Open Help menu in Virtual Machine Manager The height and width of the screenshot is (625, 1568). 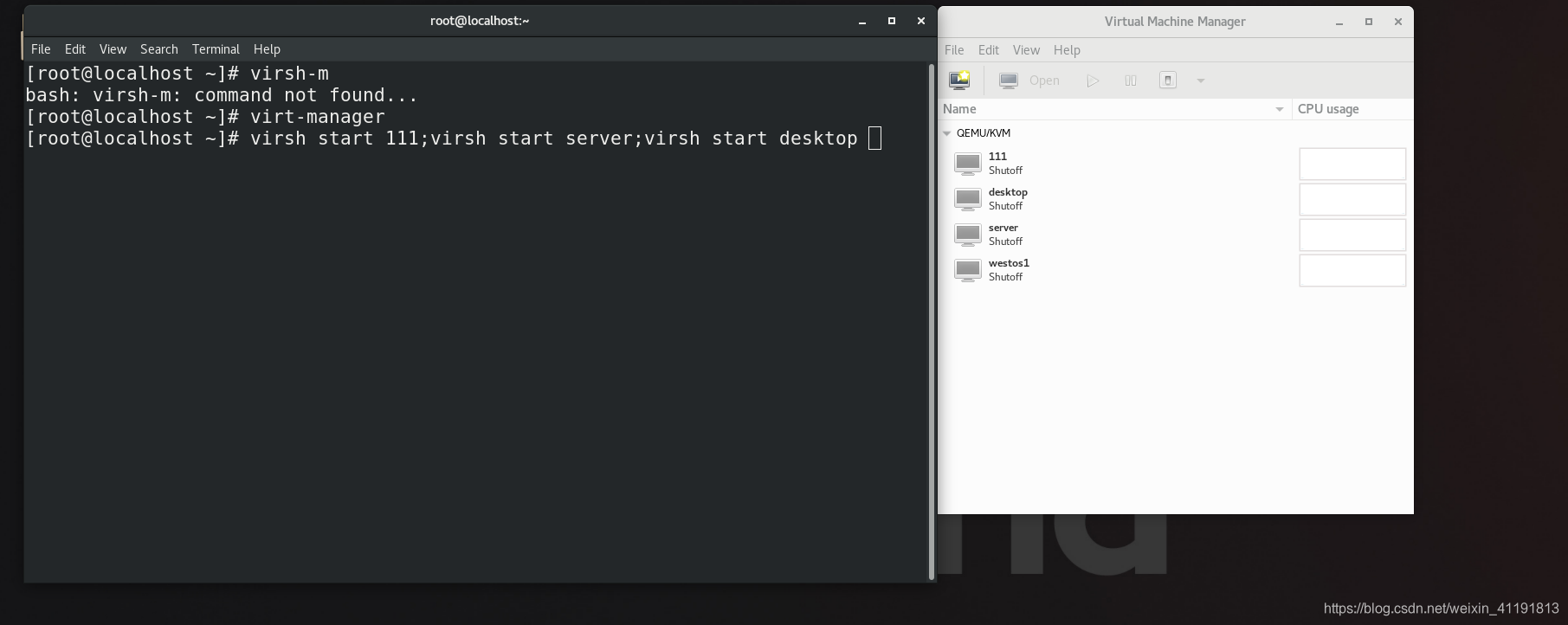click(1067, 50)
